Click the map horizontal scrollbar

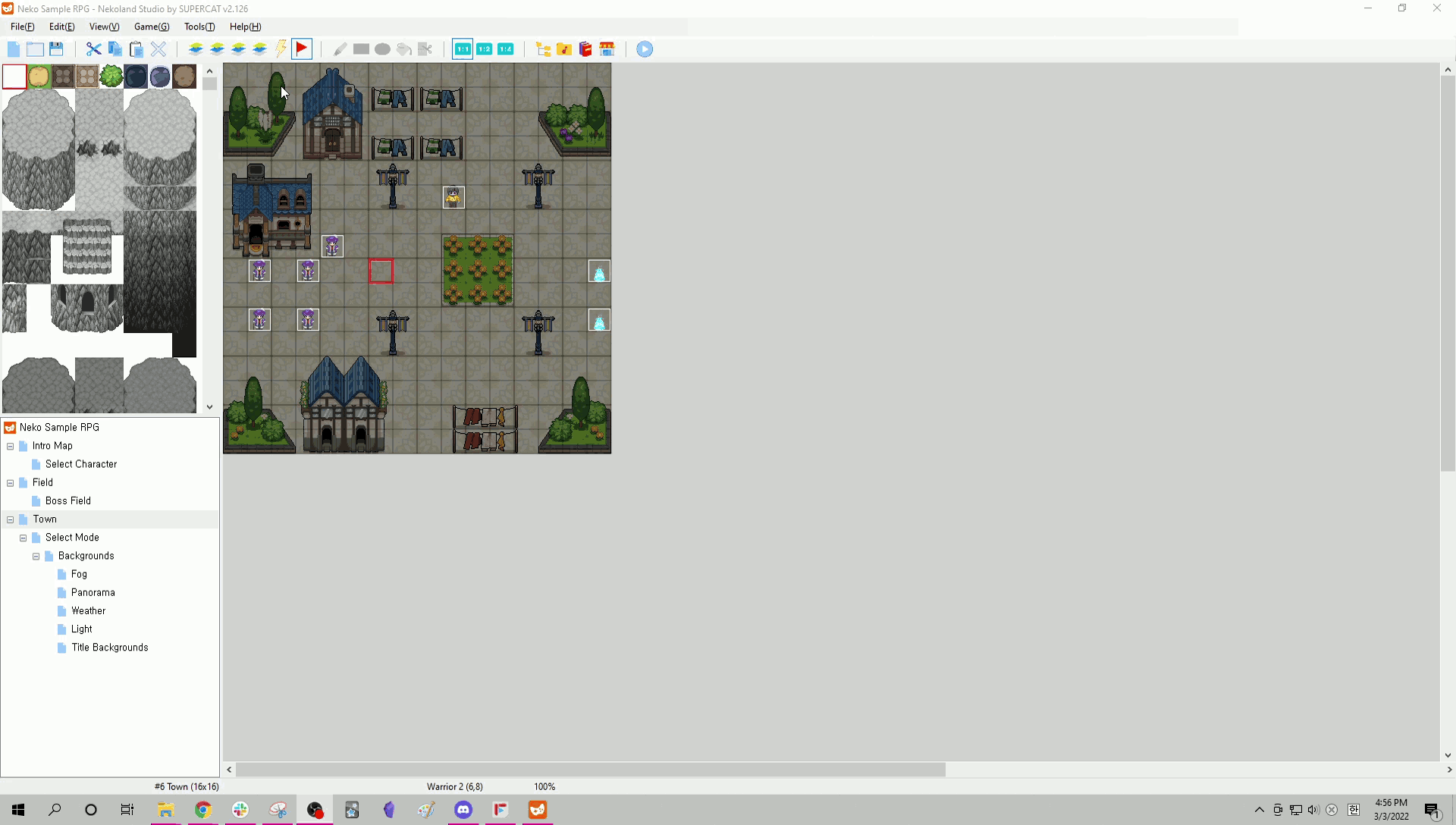(x=591, y=770)
